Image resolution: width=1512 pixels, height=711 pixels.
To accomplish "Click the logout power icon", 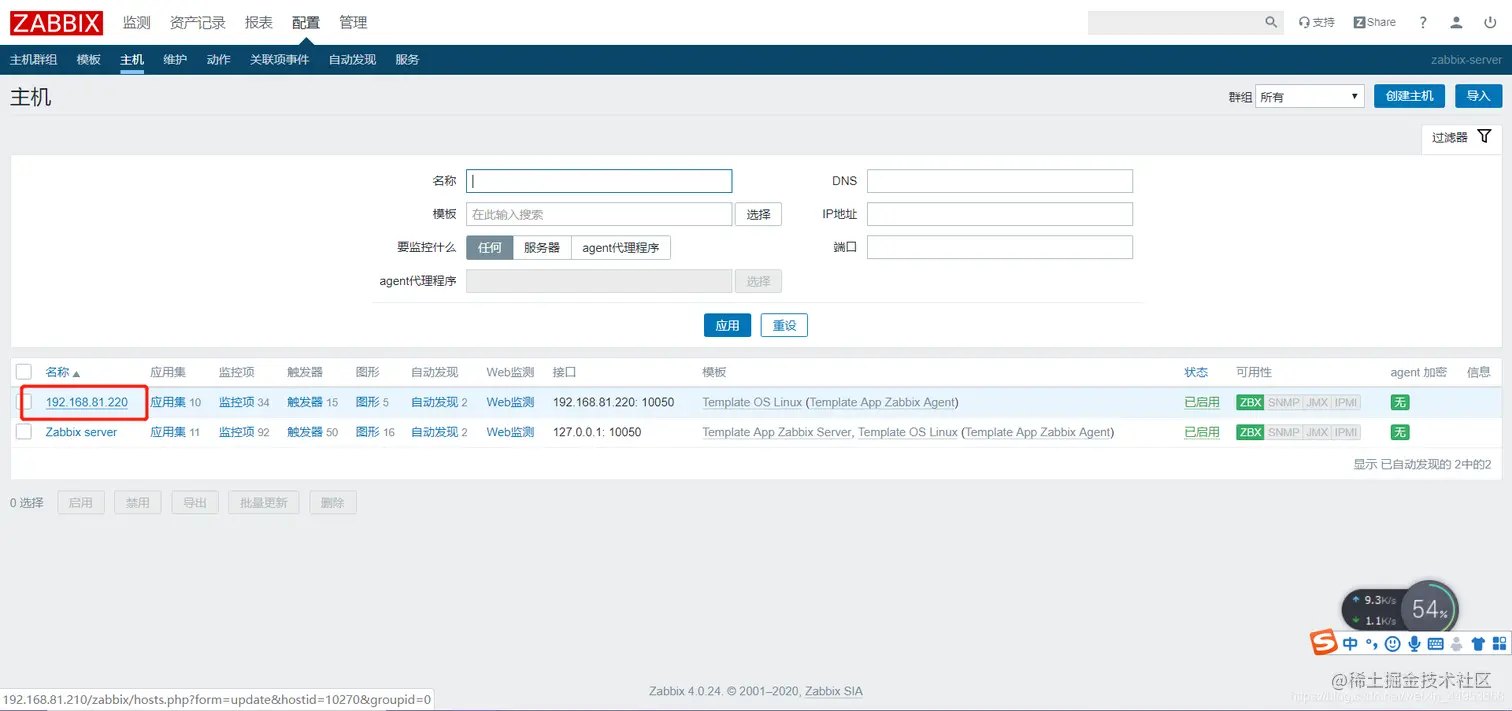I will 1490,22.
